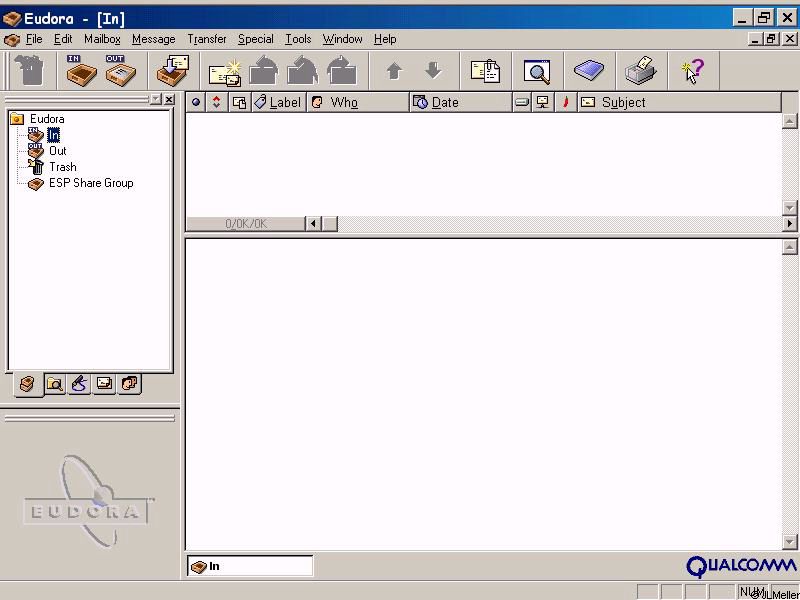Open the Window menu
The image size is (800, 600).
342,39
